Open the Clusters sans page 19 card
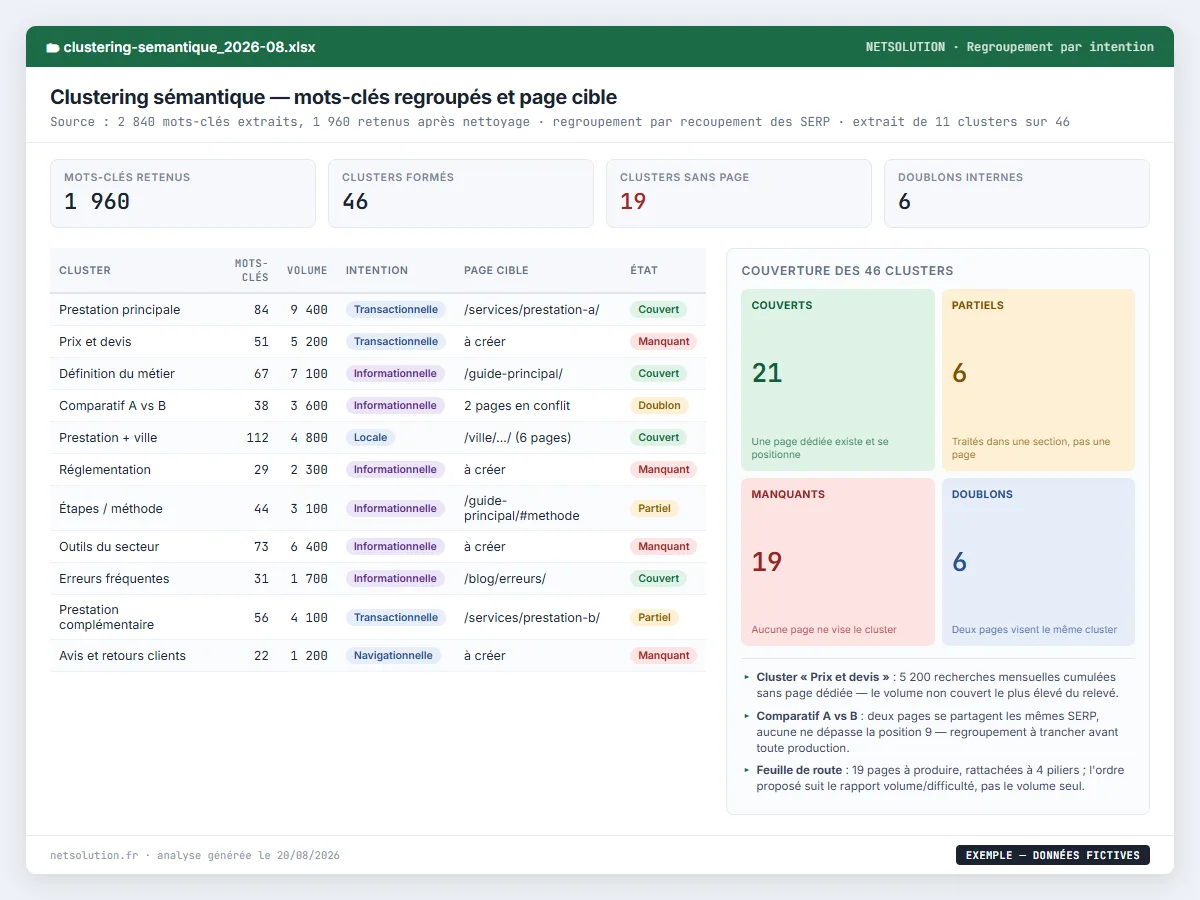1200x900 pixels. pos(739,194)
